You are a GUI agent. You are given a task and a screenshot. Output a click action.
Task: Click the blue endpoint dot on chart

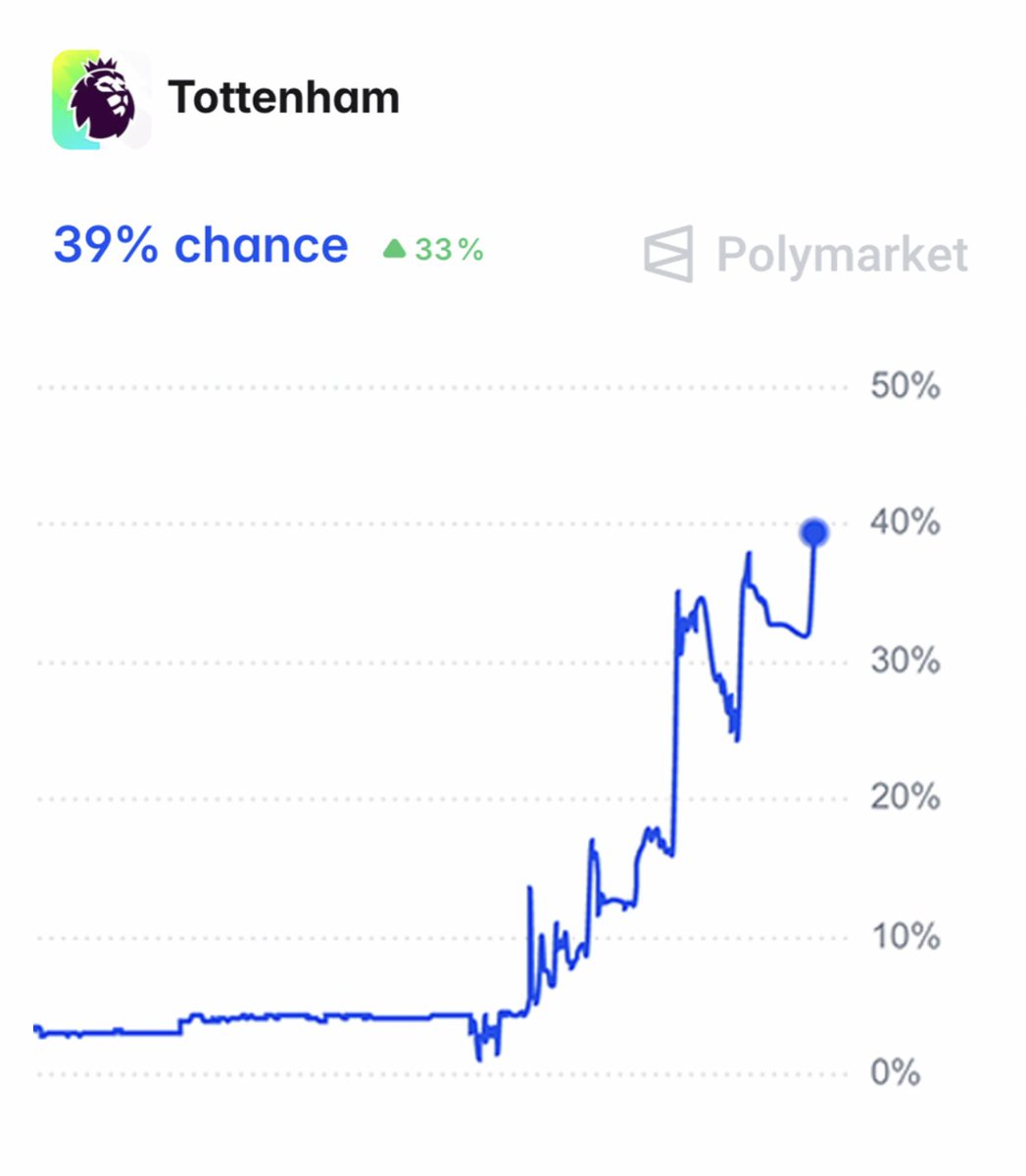point(814,533)
